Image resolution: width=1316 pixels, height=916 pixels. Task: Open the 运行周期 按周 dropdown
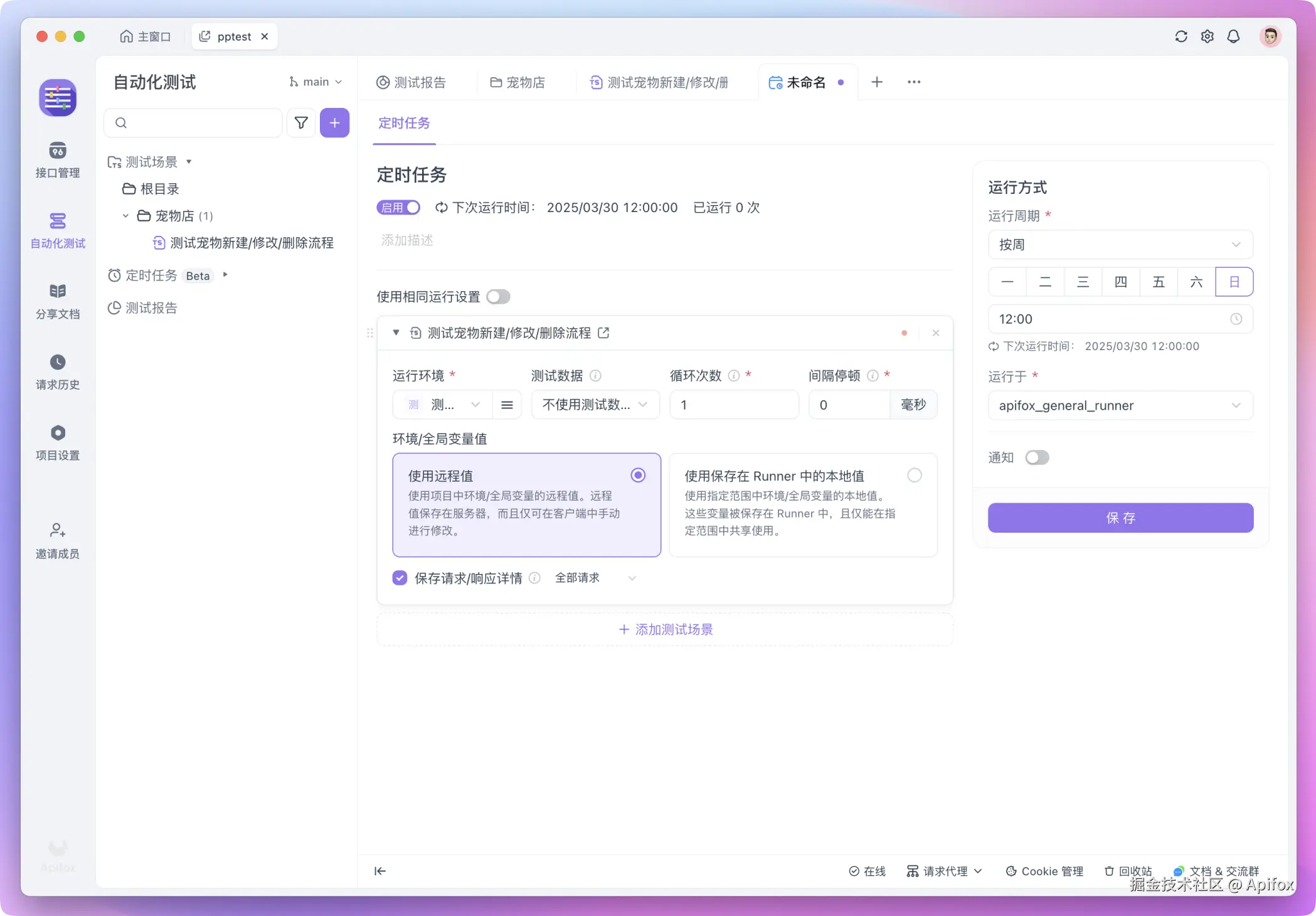[1120, 245]
